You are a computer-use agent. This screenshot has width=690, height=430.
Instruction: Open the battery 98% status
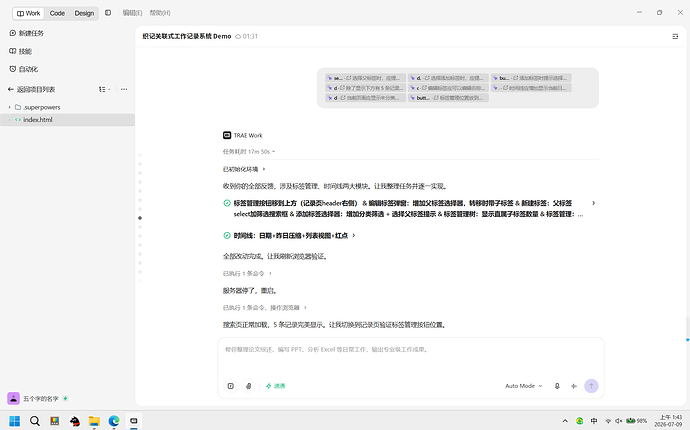point(636,421)
